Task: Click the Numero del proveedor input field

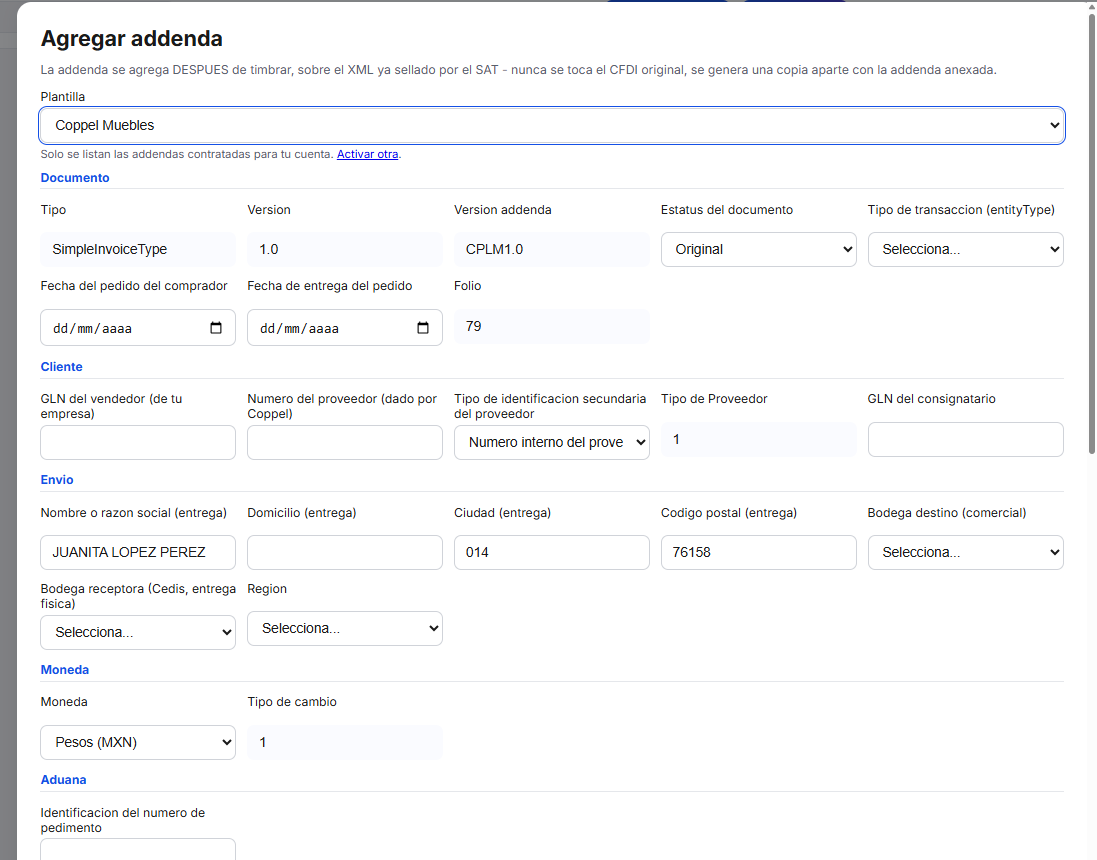Action: point(345,442)
